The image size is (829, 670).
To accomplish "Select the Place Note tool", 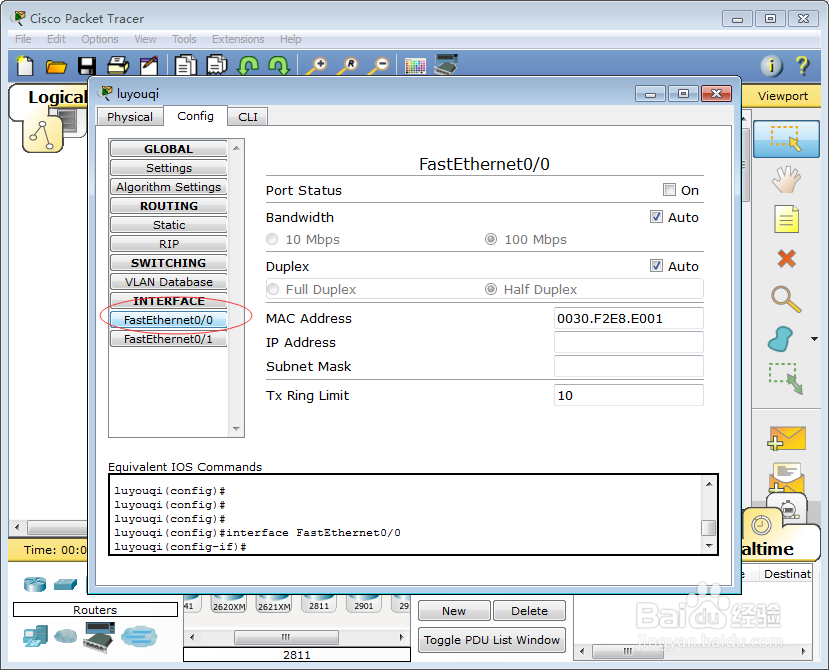I will click(x=786, y=218).
